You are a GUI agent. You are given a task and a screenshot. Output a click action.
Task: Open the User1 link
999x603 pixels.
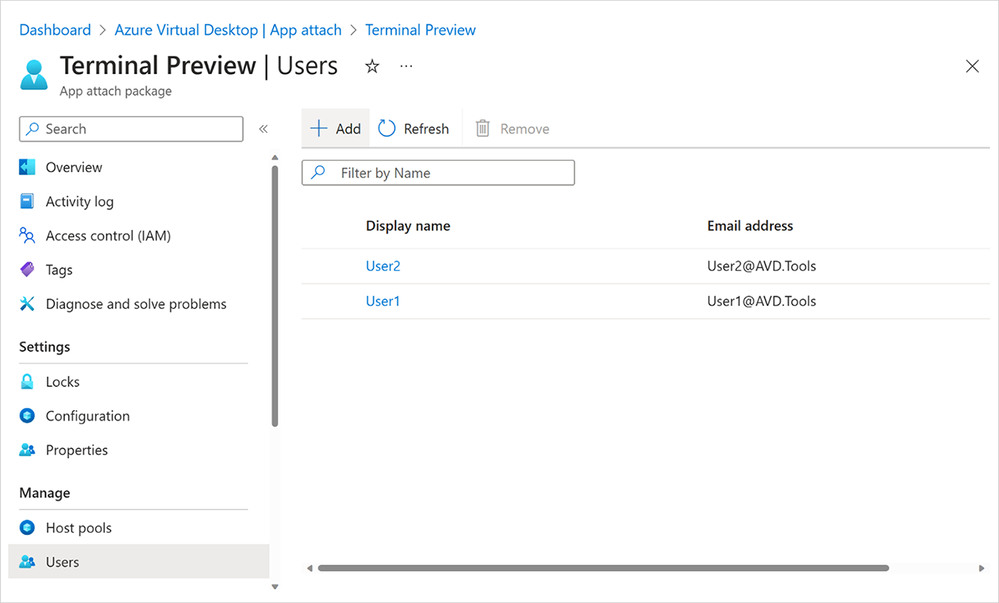pyautogui.click(x=383, y=301)
